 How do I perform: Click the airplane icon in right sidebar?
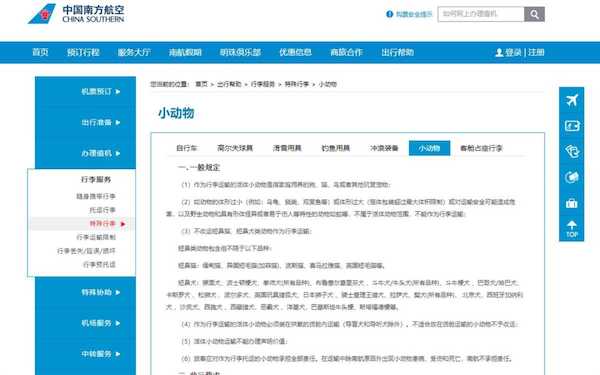click(571, 100)
